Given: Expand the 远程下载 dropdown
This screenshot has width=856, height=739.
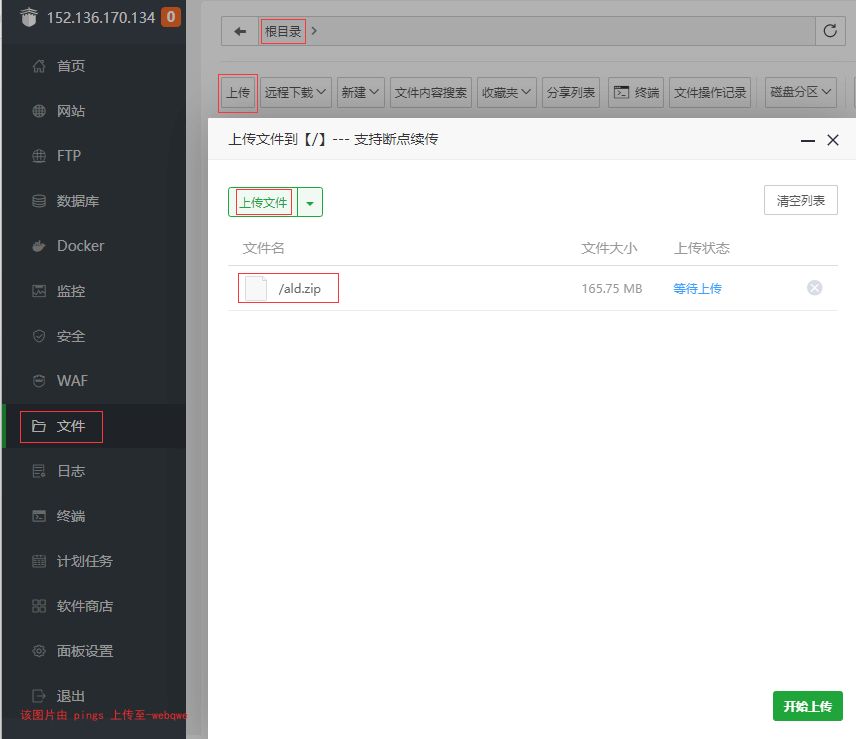Looking at the screenshot, I should click(295, 93).
